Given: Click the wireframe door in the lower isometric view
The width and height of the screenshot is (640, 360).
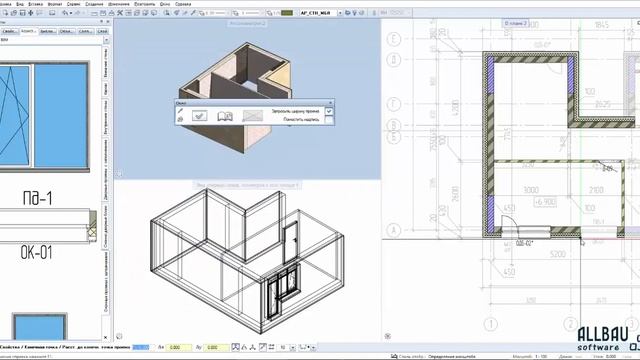Looking at the screenshot, I should coord(290,243).
